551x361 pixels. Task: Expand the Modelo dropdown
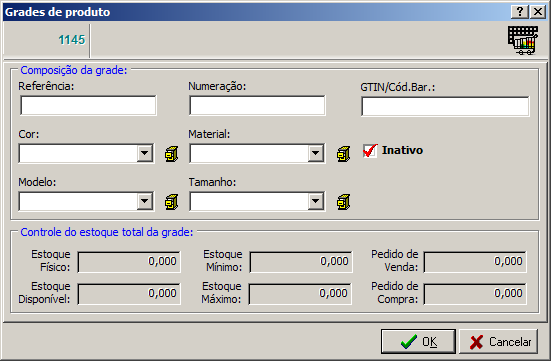(144, 201)
